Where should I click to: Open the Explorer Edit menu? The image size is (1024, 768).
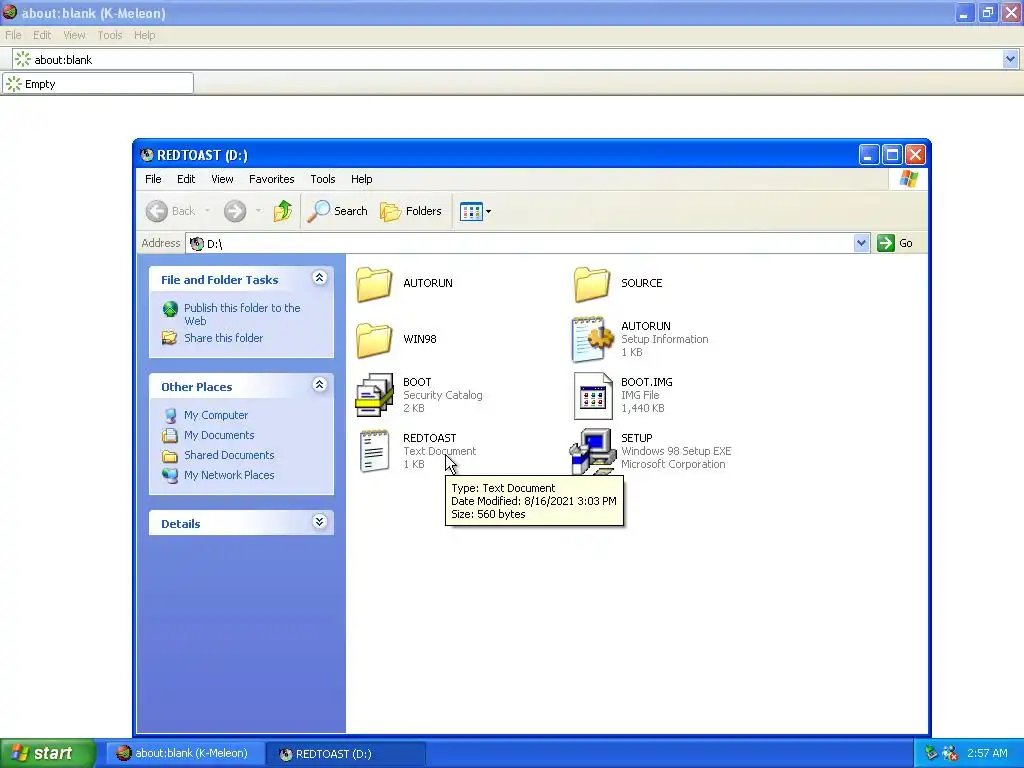(x=186, y=179)
